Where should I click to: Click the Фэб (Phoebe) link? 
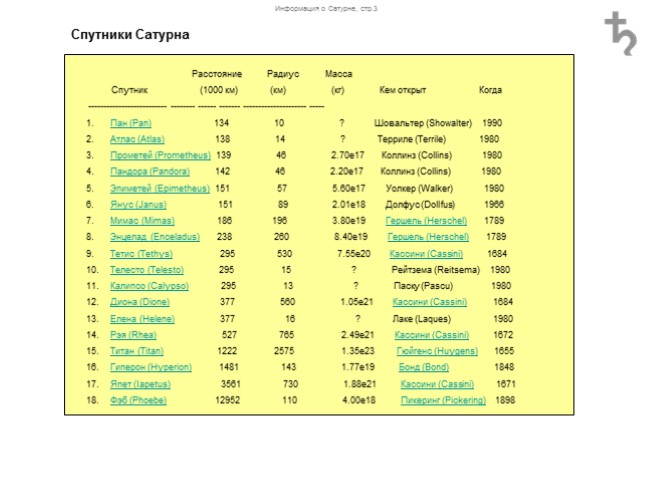[138, 400]
